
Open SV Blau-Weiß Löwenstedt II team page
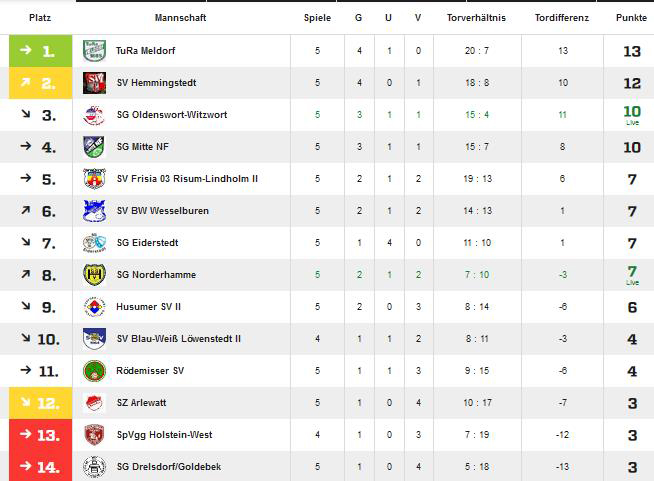[179, 339]
